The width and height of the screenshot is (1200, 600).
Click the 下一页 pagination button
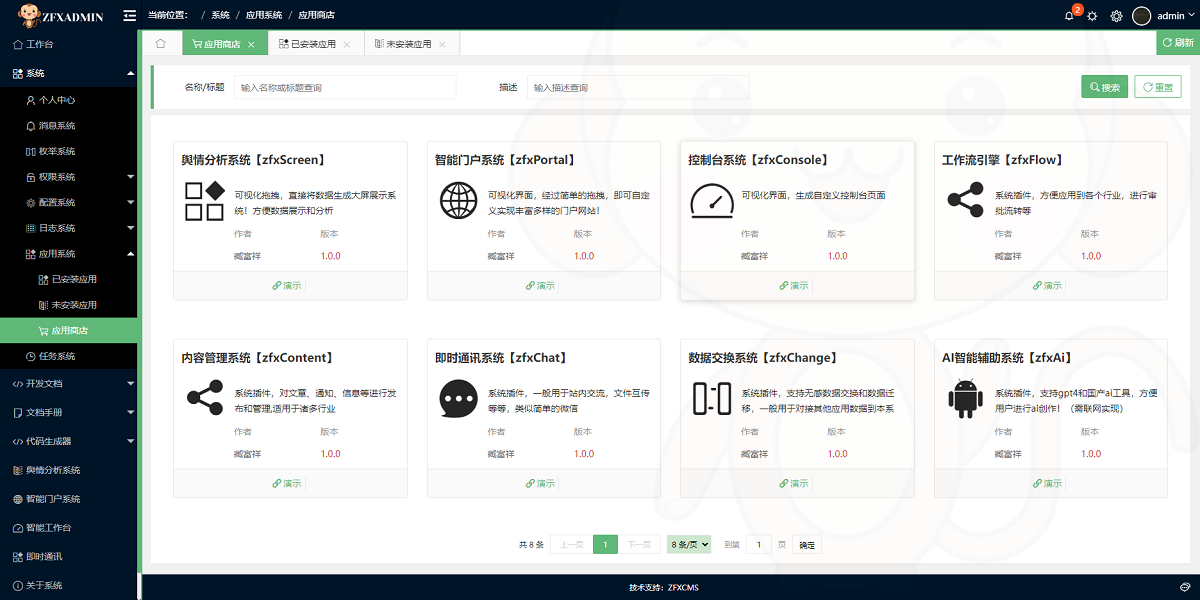640,545
